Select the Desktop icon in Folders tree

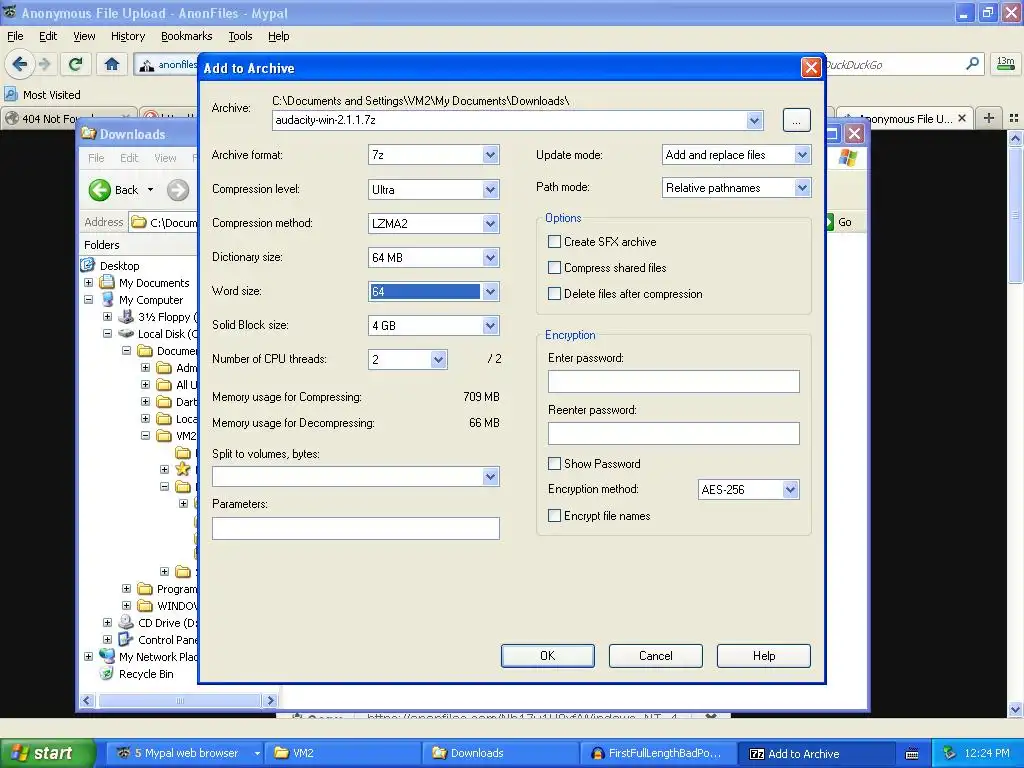88,265
